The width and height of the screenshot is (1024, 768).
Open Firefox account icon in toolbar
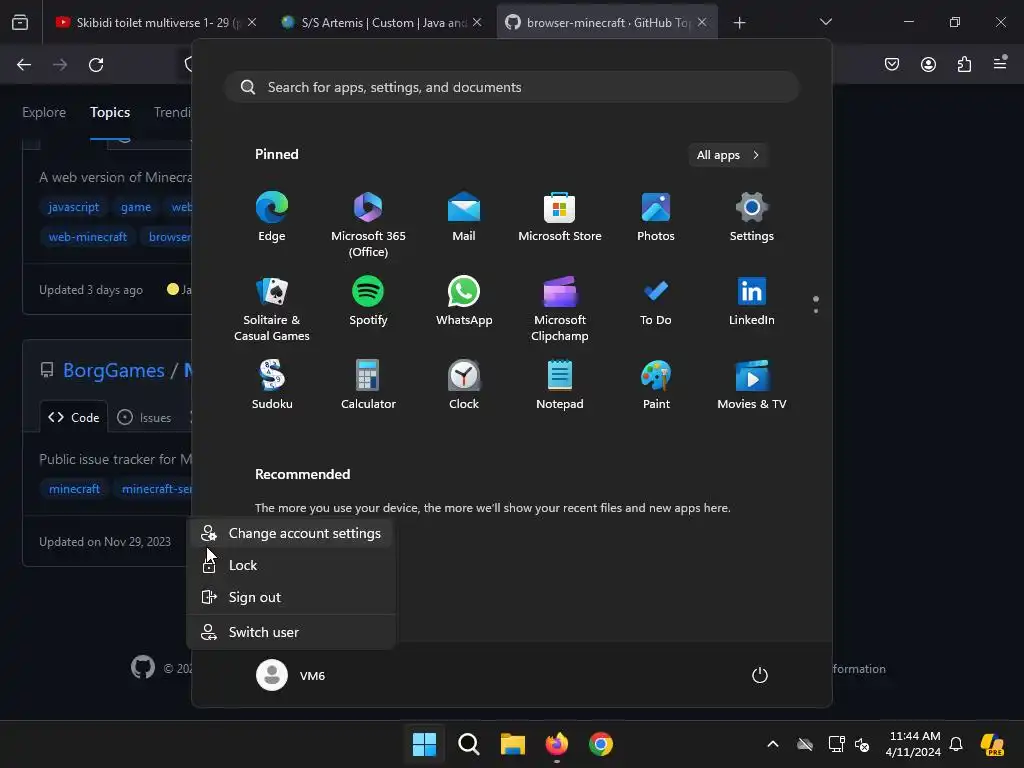pos(928,64)
